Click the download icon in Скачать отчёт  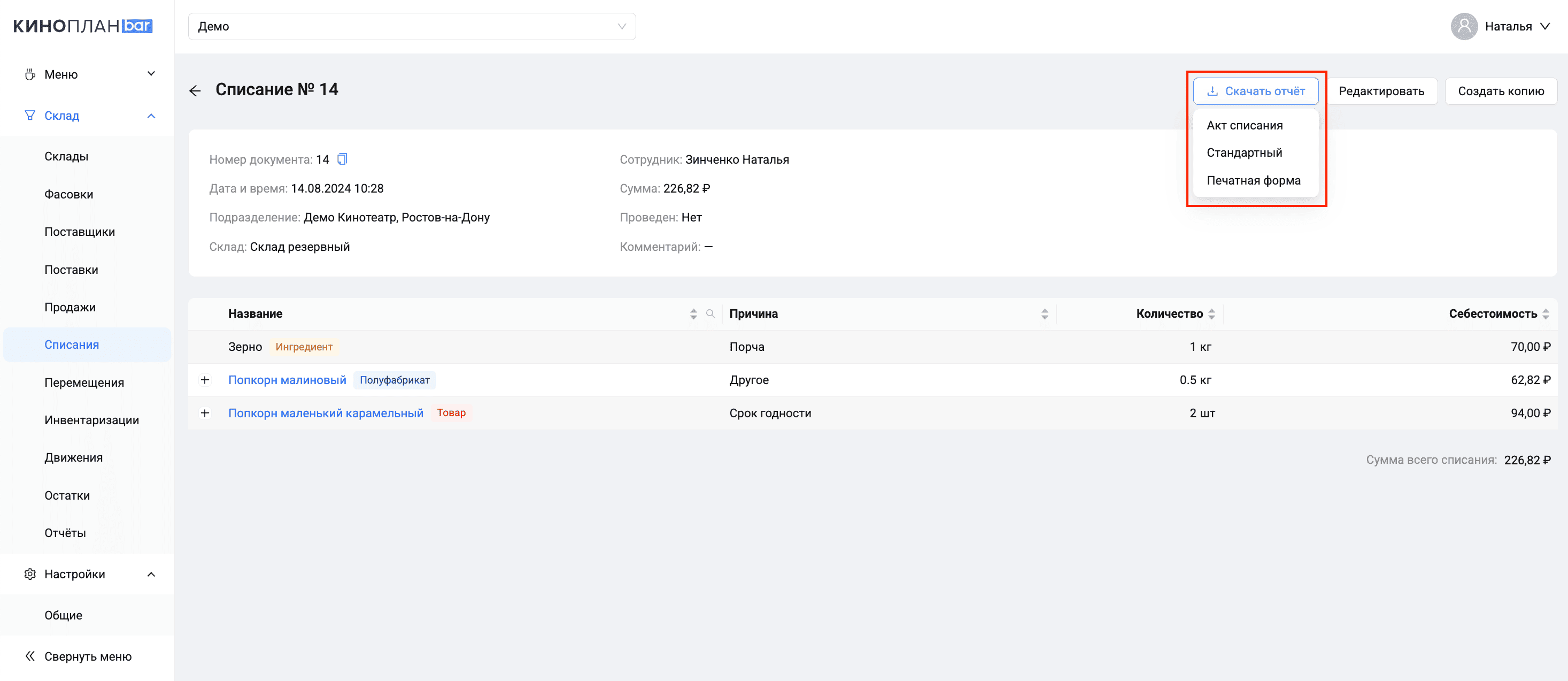point(1212,91)
